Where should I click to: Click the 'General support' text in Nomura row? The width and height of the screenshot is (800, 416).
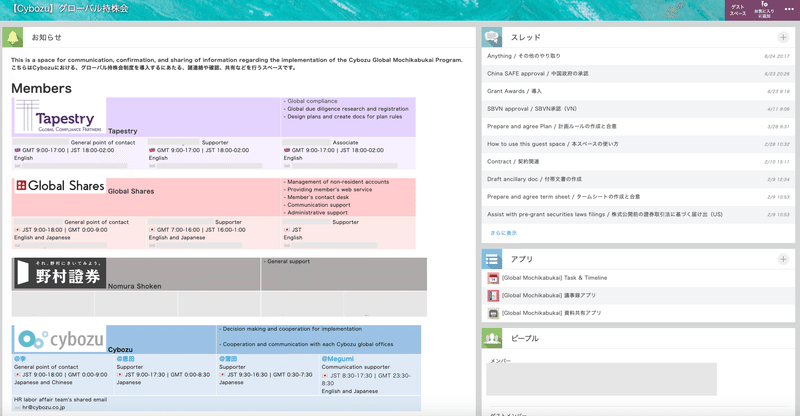(288, 261)
